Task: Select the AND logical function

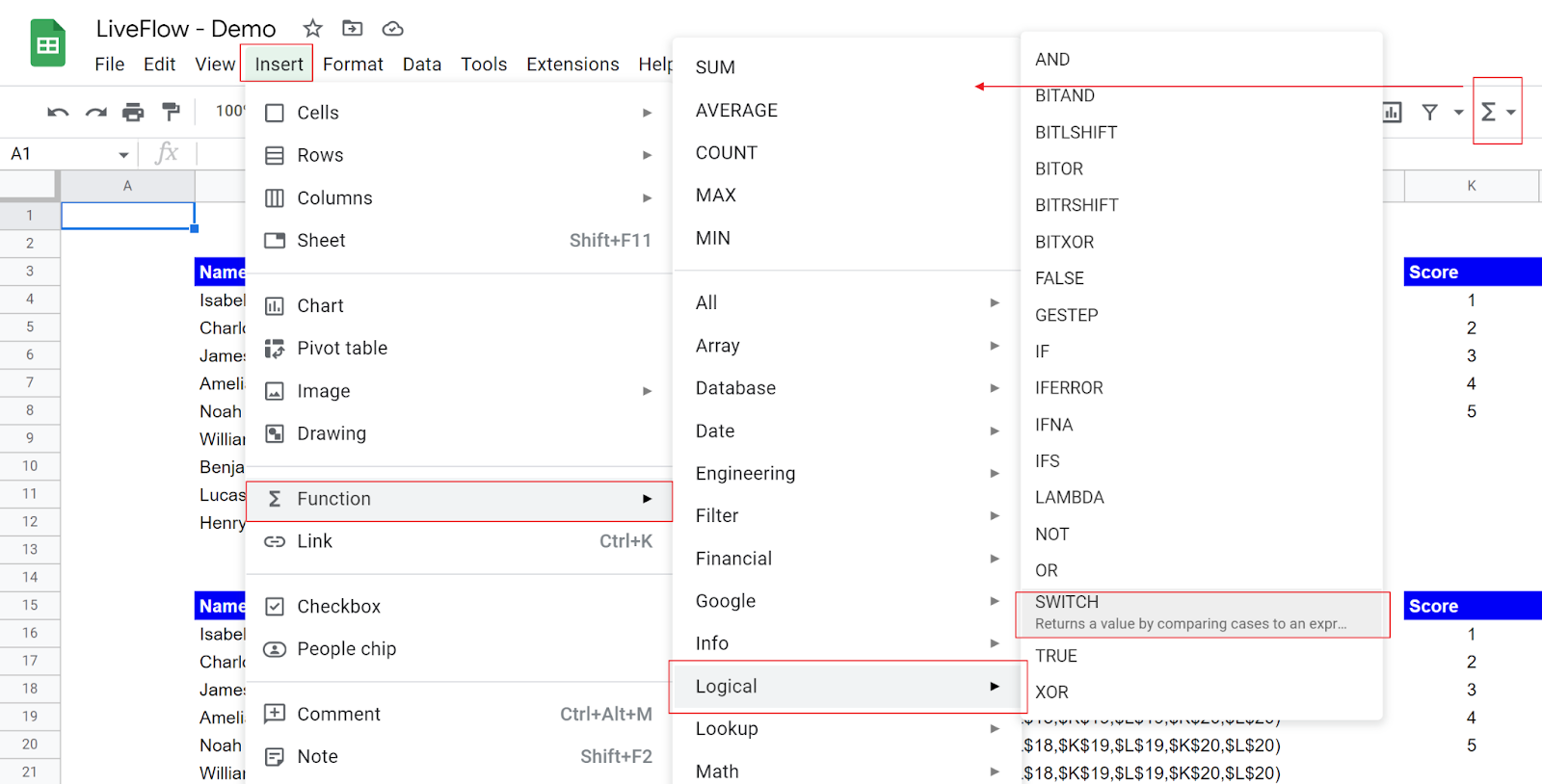Action: (x=1202, y=60)
